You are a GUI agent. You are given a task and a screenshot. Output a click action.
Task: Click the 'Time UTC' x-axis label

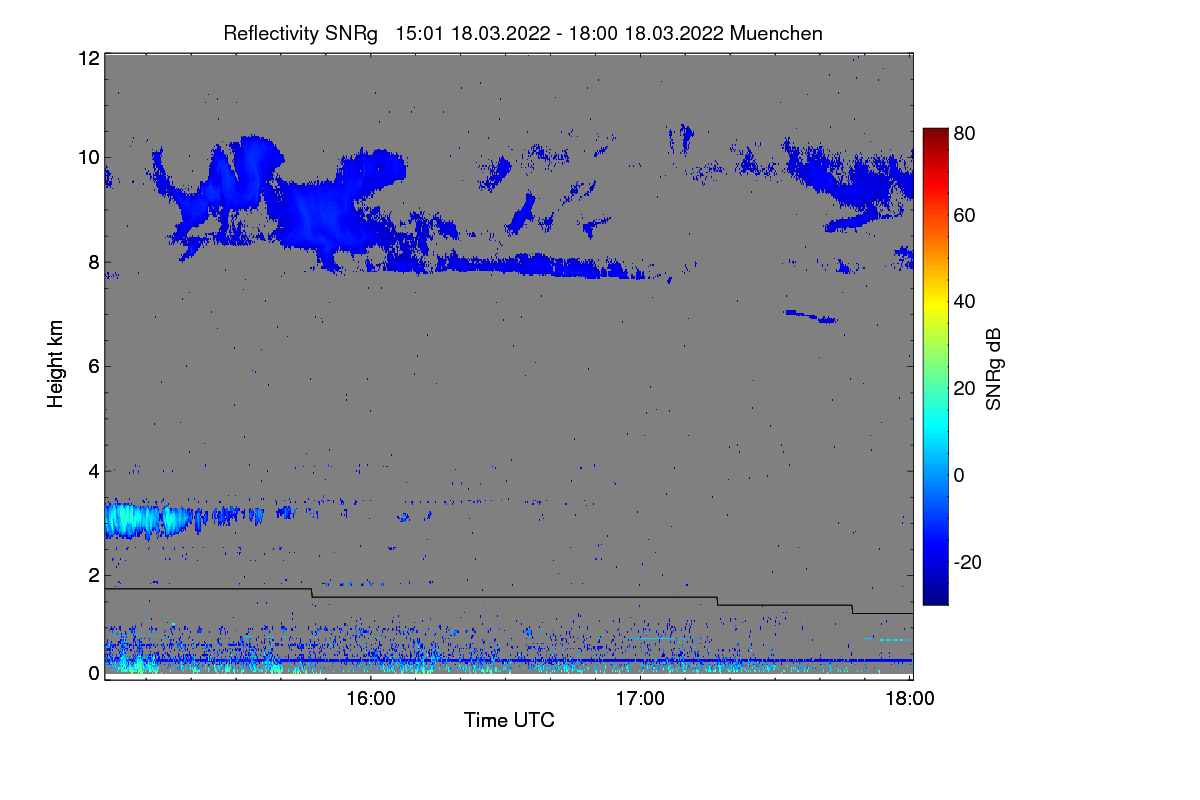(509, 720)
